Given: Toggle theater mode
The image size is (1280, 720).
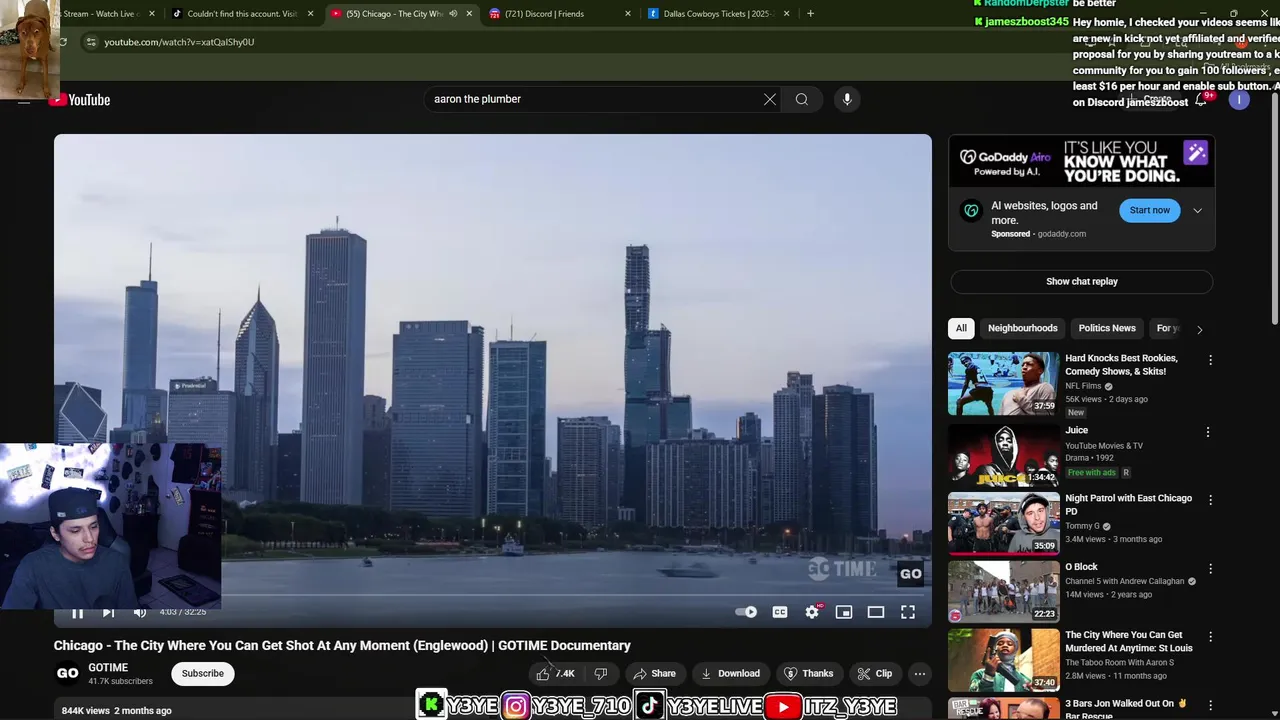Looking at the screenshot, I should [x=876, y=612].
